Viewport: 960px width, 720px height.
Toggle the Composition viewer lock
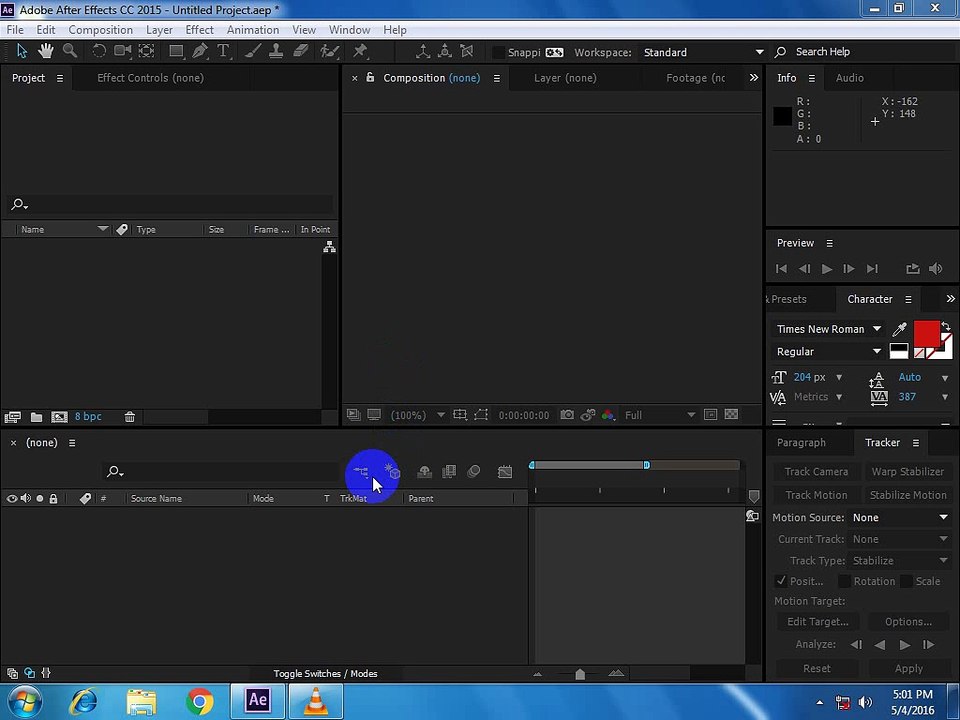click(370, 77)
